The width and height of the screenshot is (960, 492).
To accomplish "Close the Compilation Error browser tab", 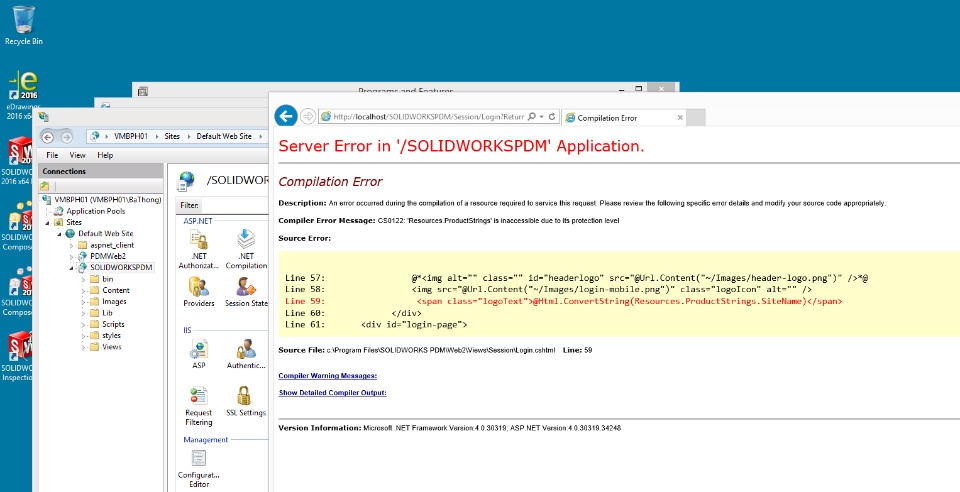I will coord(680,117).
